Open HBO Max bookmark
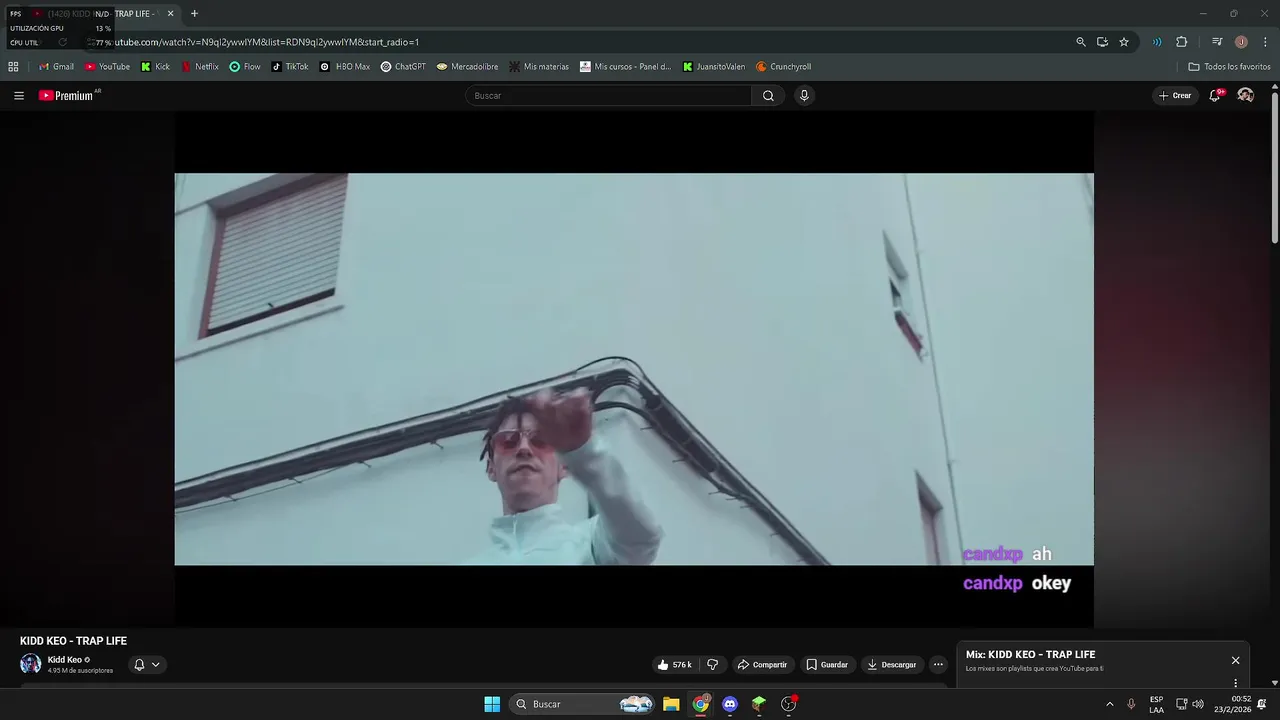 (x=345, y=67)
